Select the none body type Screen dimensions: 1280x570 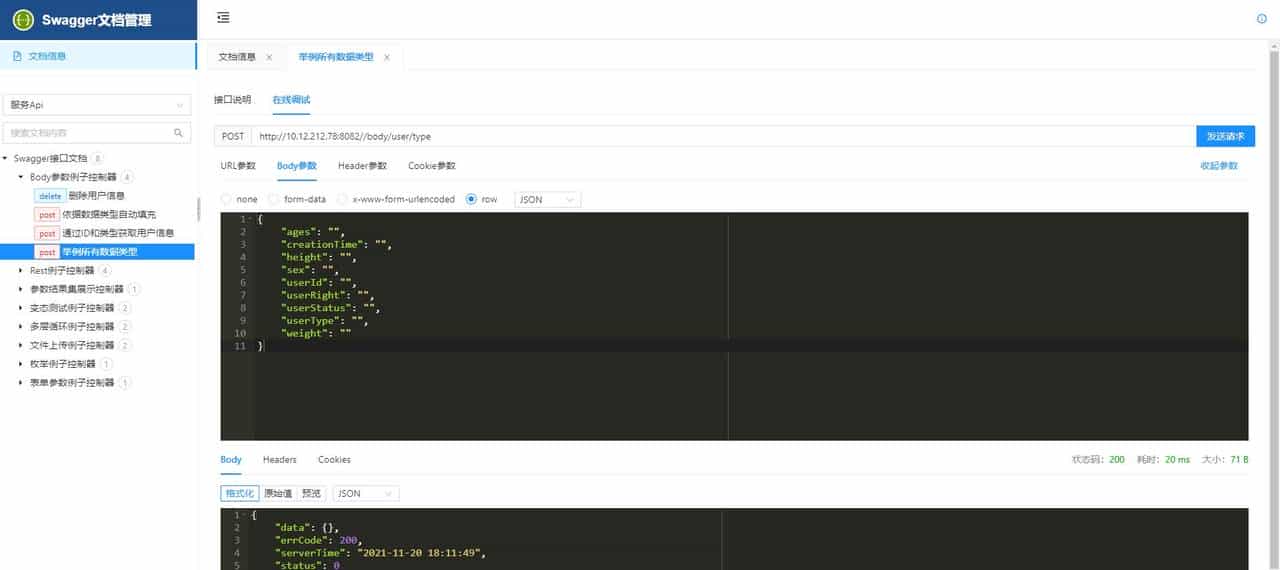pos(226,199)
